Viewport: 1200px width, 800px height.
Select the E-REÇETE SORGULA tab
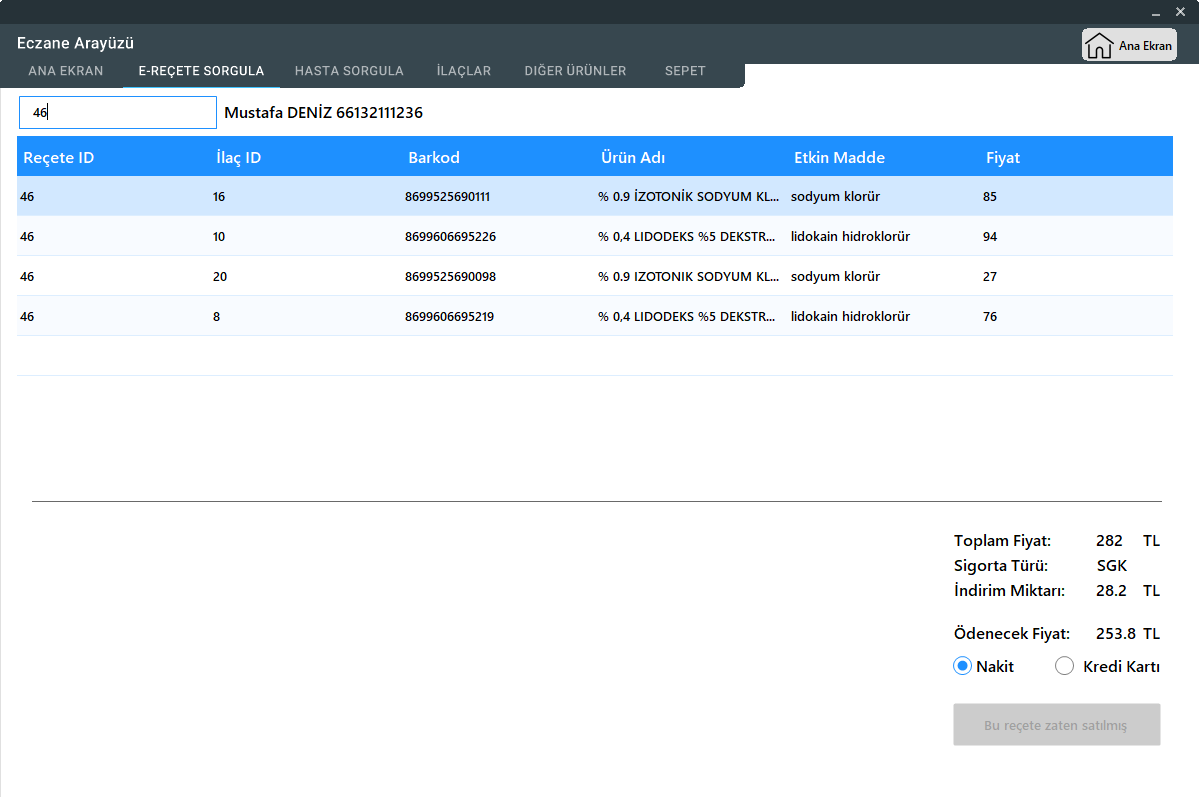[201, 71]
